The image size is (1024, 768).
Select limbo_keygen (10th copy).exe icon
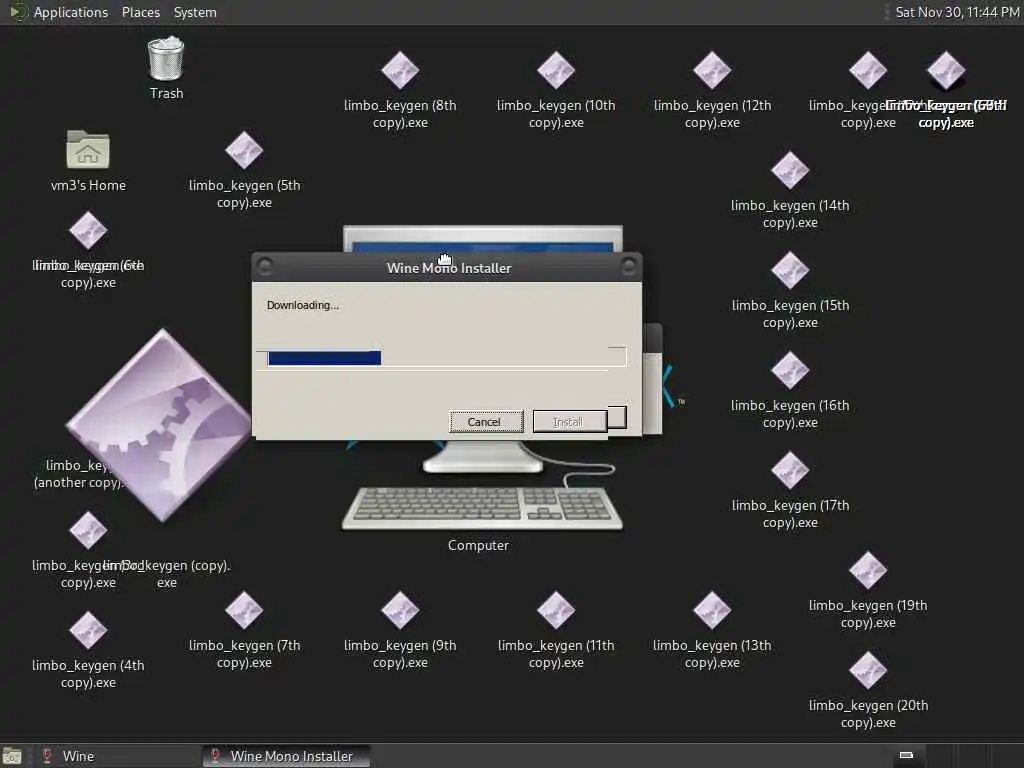point(556,71)
